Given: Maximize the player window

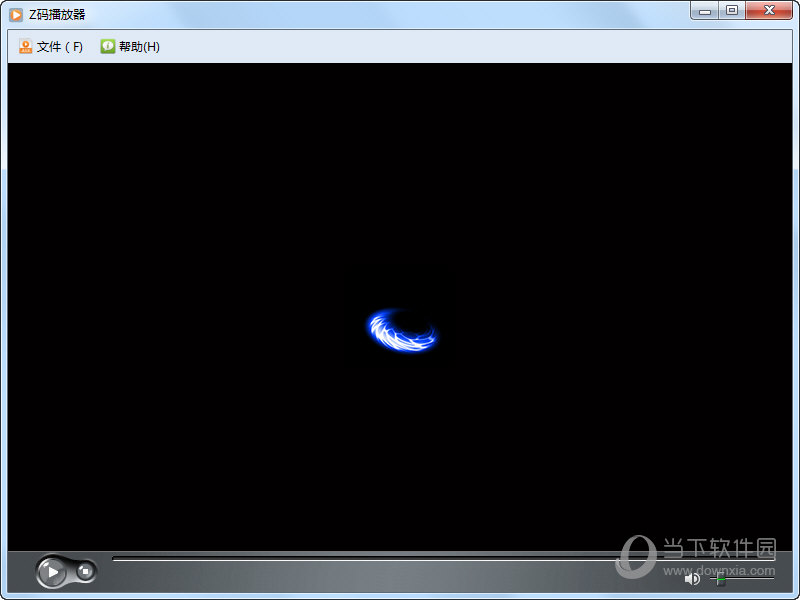Looking at the screenshot, I should coord(732,11).
